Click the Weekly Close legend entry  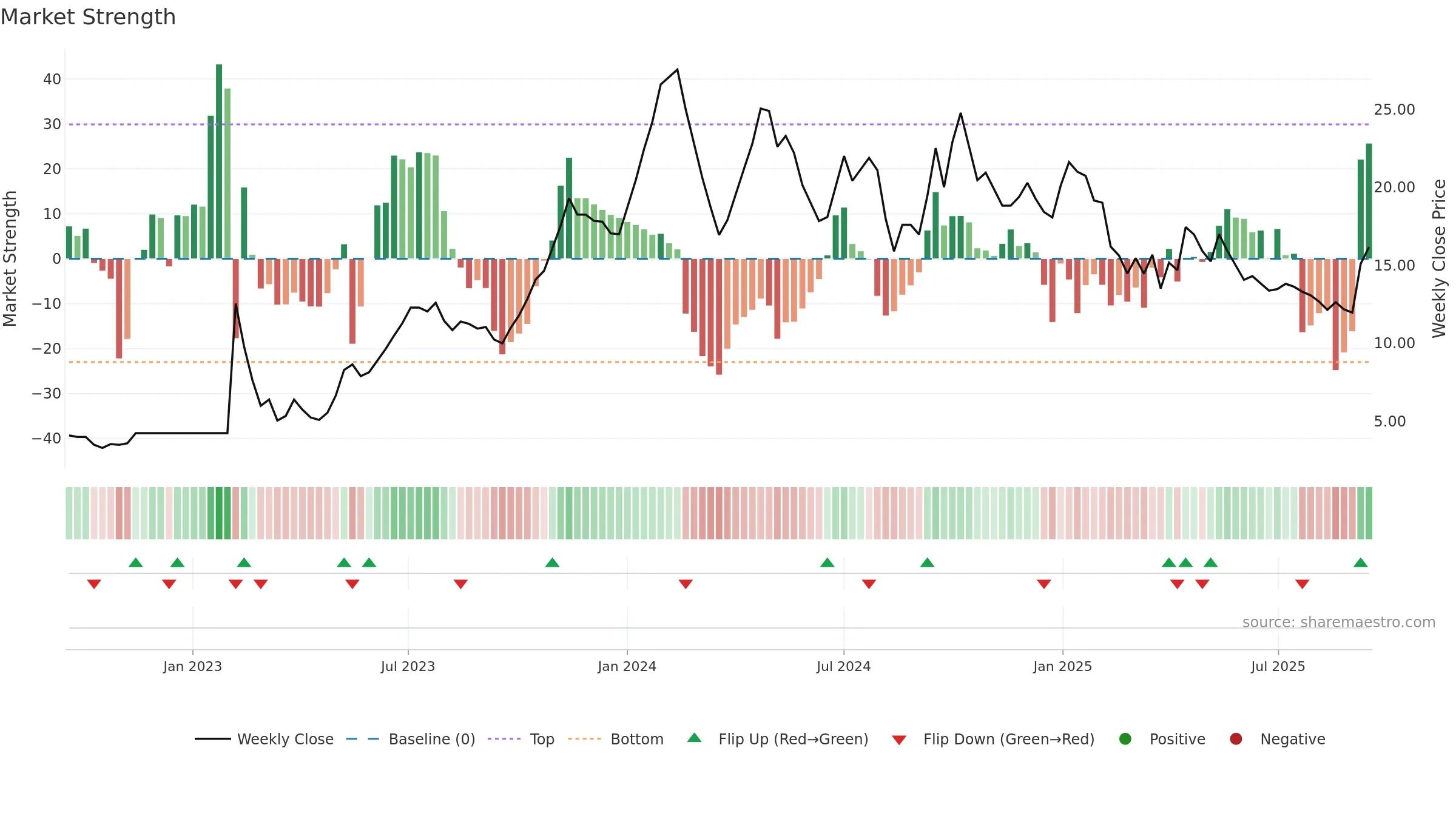(265, 739)
